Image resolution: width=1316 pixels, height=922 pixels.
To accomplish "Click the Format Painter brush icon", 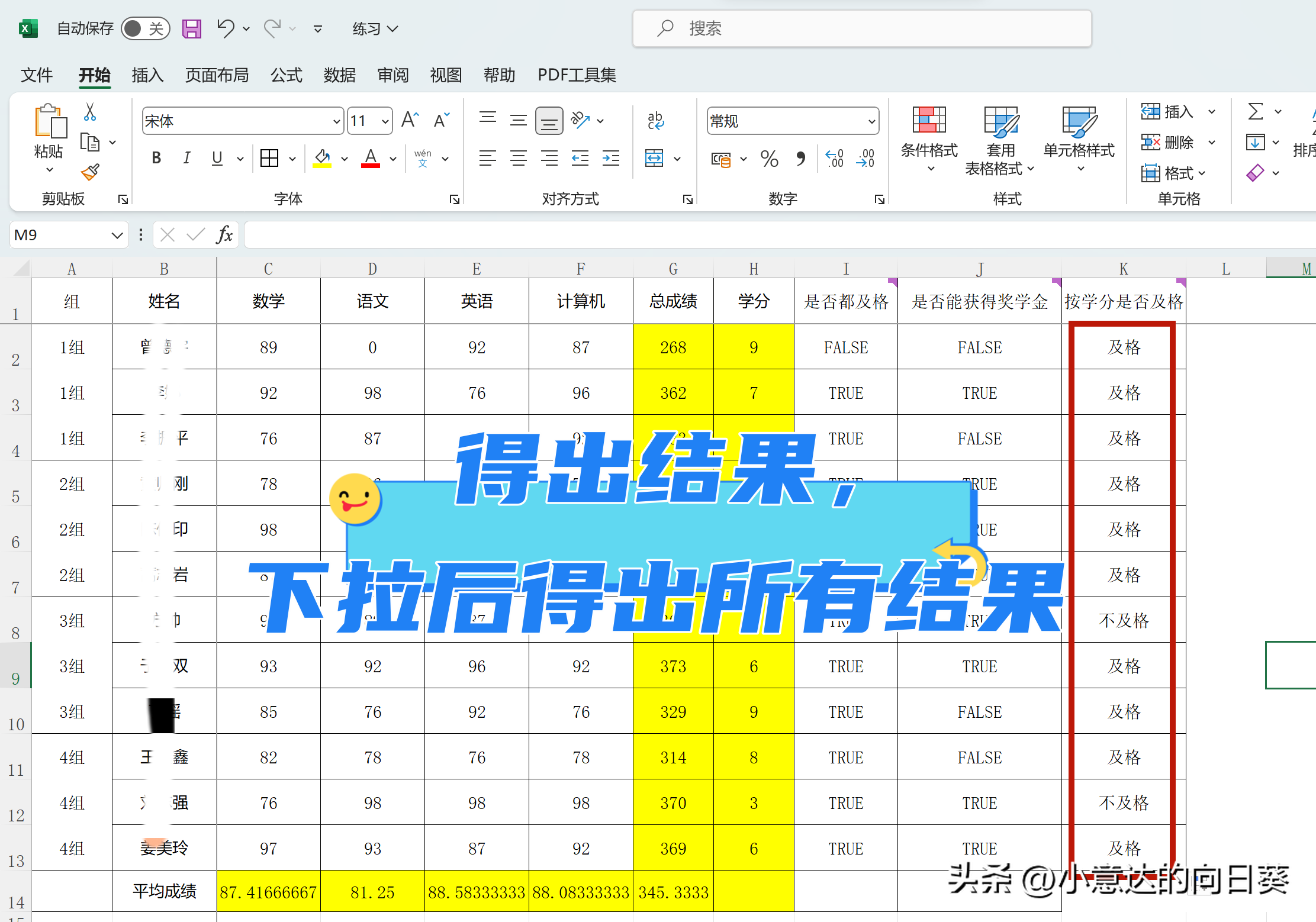I will pos(90,172).
